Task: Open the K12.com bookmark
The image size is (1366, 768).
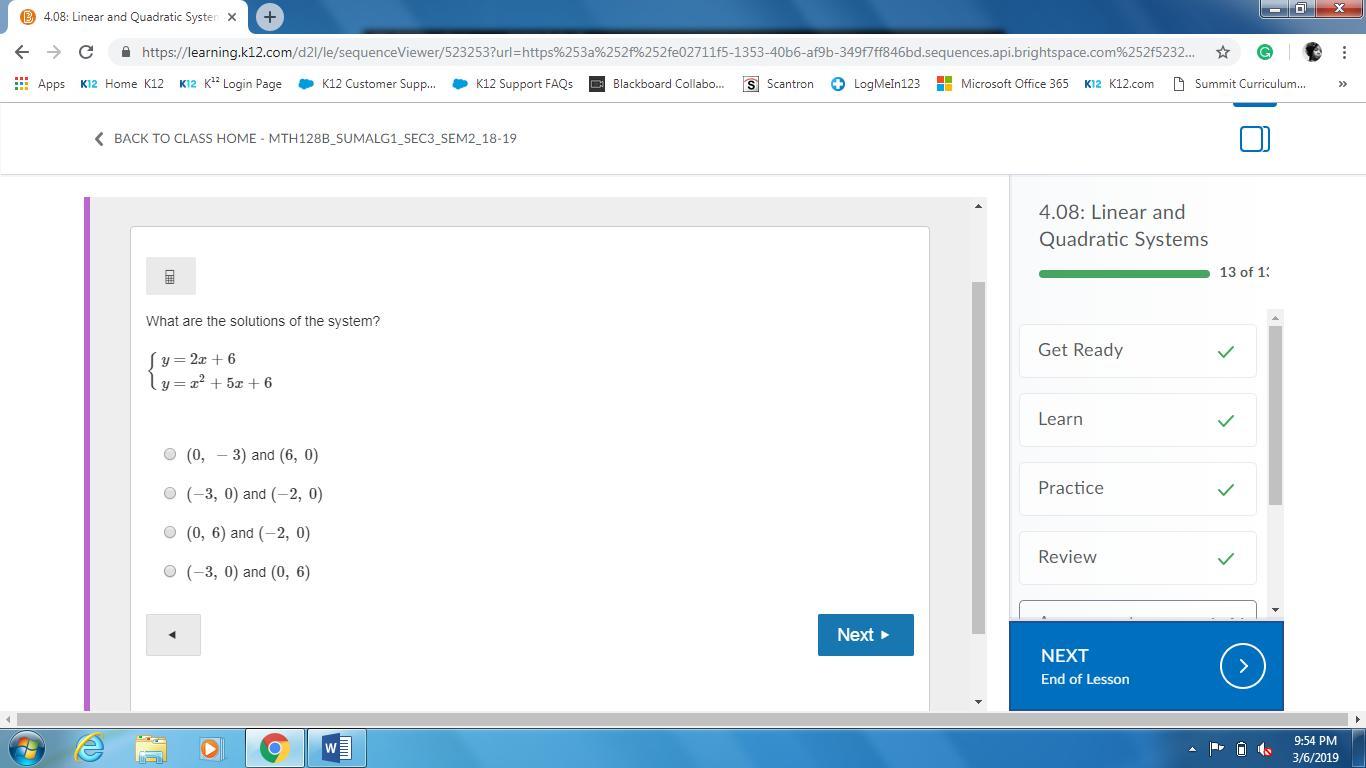Action: [1119, 84]
